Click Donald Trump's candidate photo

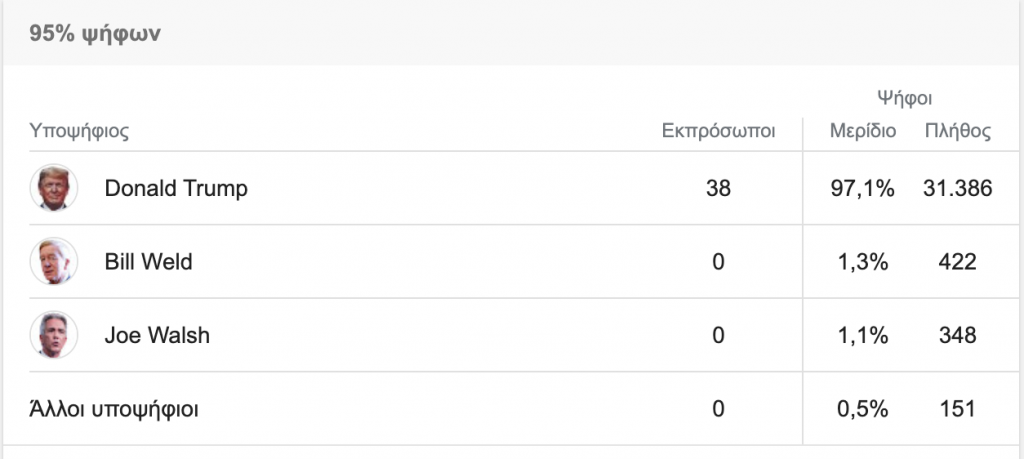pyautogui.click(x=53, y=188)
